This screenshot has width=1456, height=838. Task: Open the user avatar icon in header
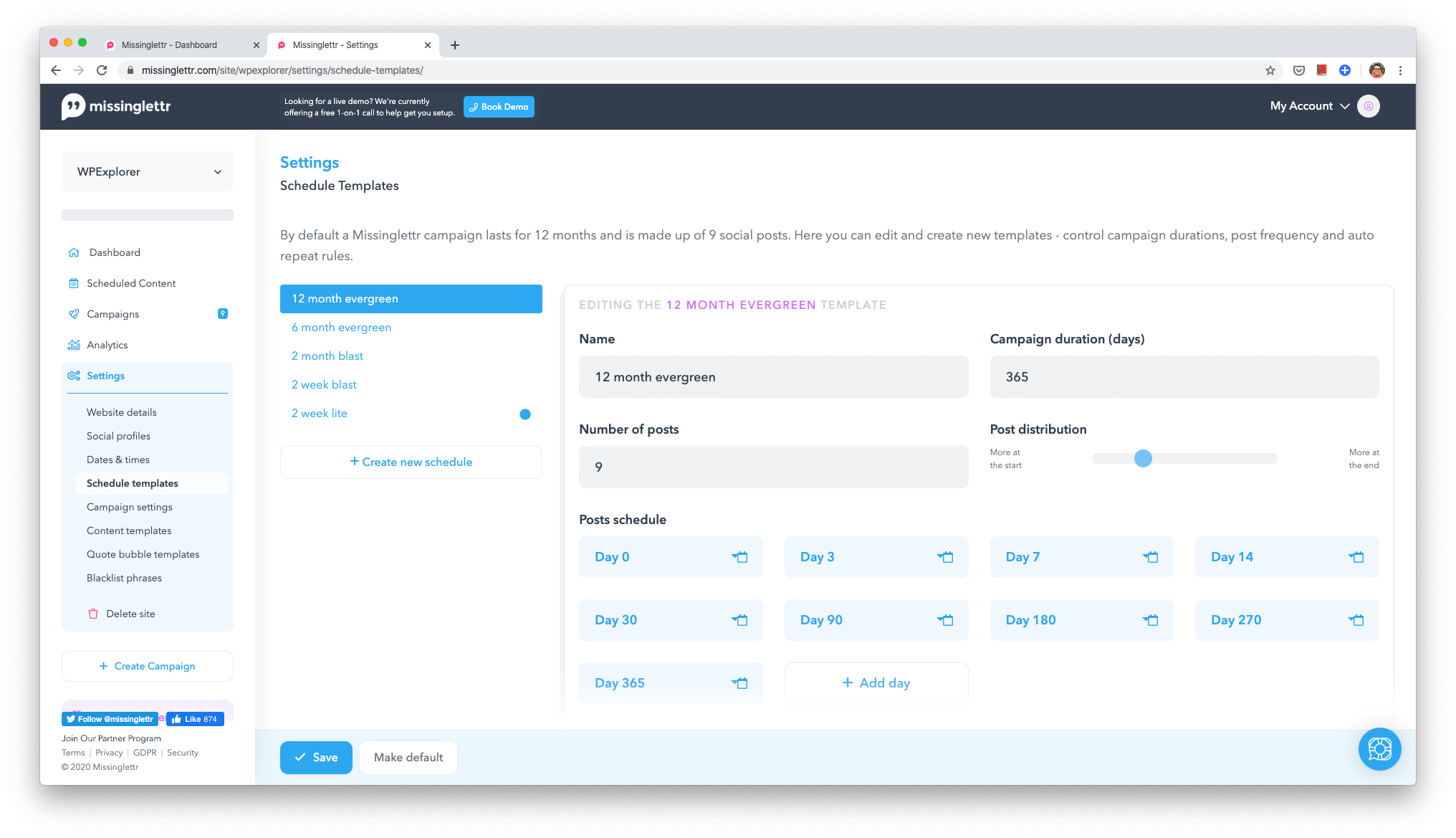pyautogui.click(x=1368, y=106)
